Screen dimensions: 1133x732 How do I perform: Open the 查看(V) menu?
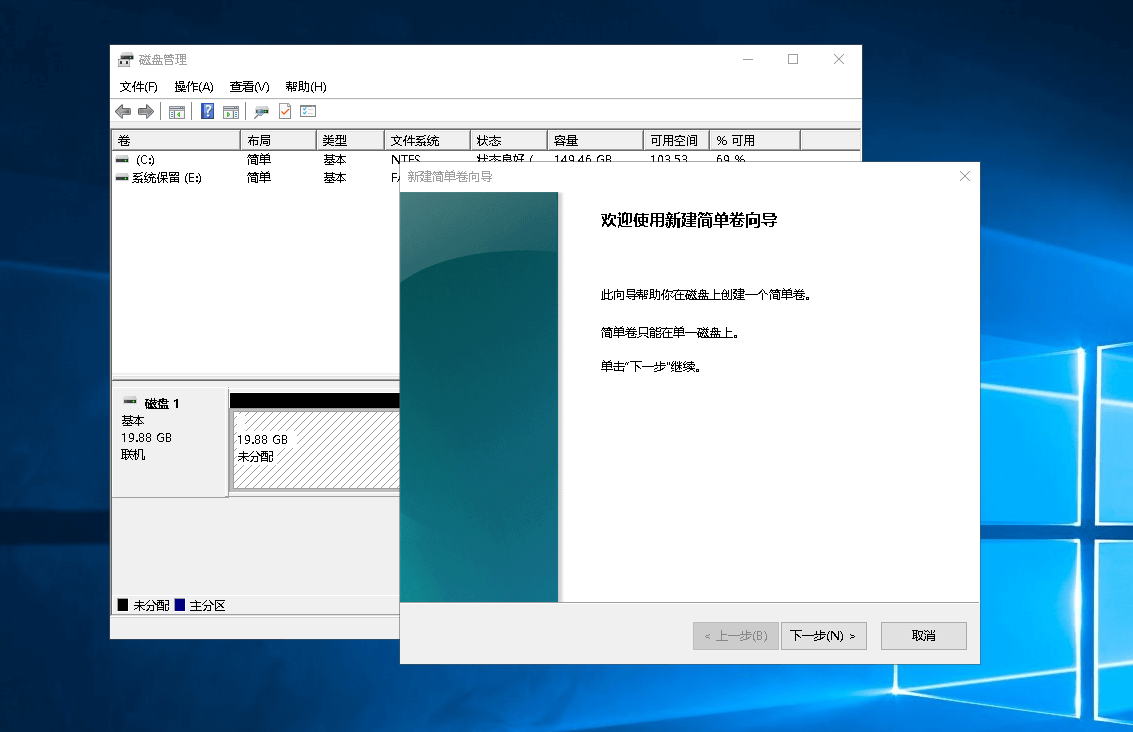tap(249, 87)
